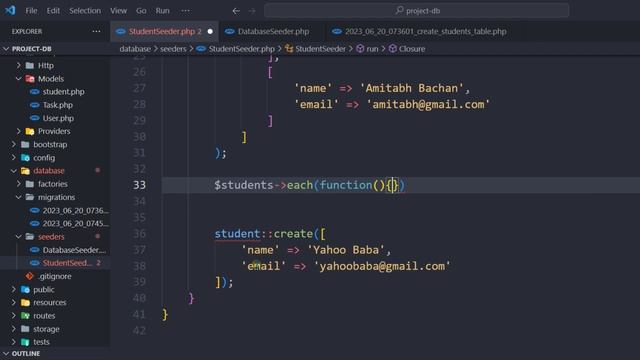Viewport: 640px width, 360px height.
Task: Open the Run menu
Action: pyautogui.click(x=162, y=11)
